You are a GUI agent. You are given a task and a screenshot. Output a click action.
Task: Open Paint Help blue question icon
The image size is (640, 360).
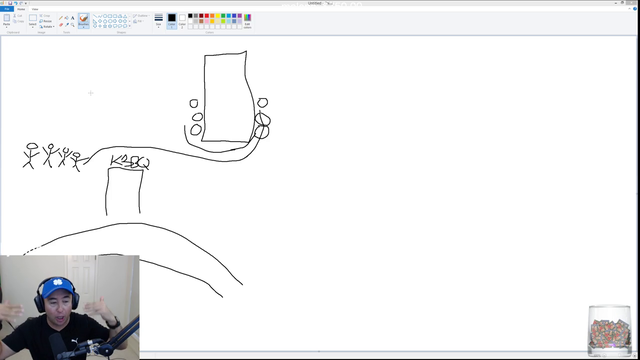click(635, 9)
